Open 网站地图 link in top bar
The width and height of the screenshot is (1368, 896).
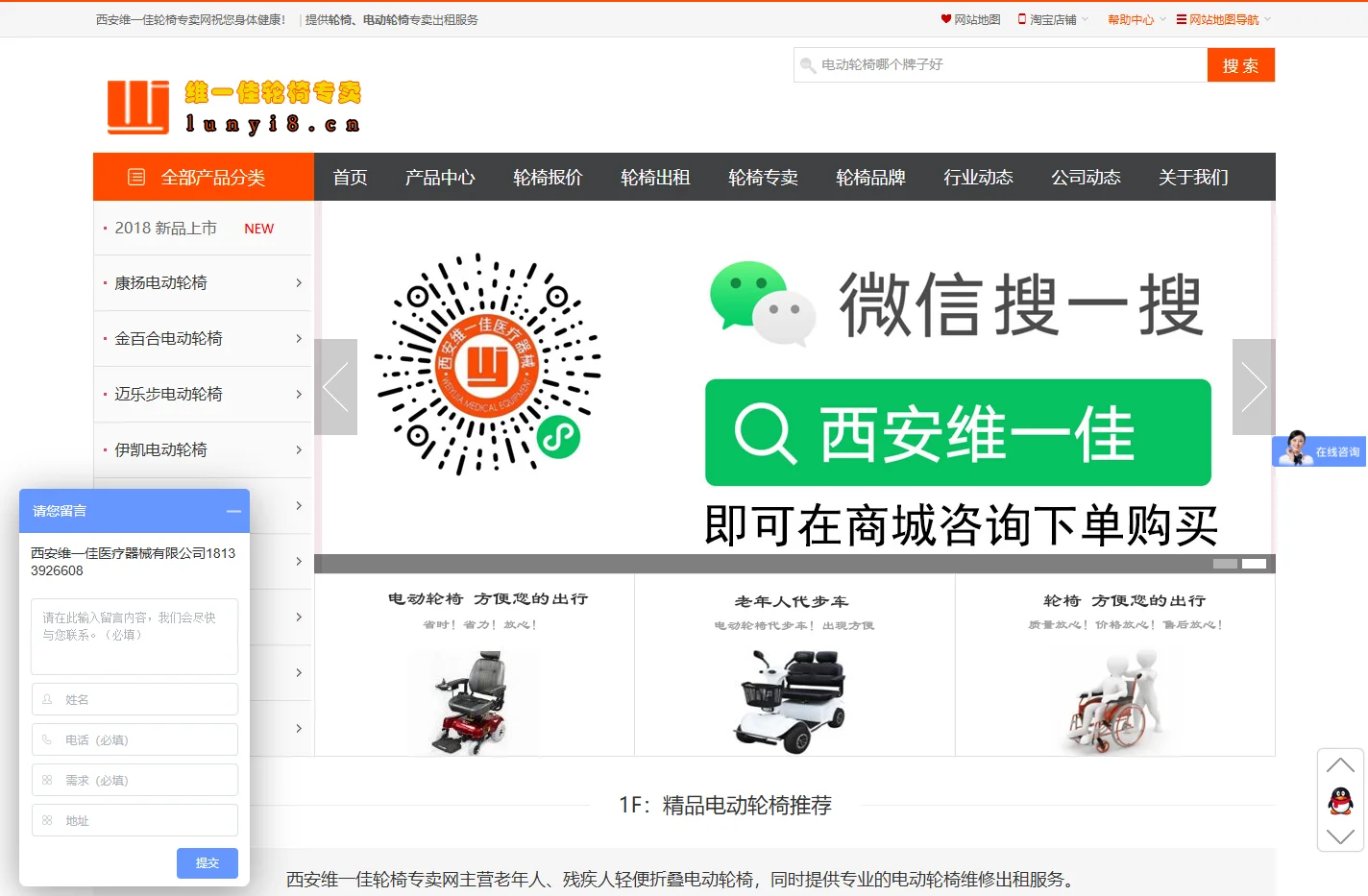pos(977,19)
